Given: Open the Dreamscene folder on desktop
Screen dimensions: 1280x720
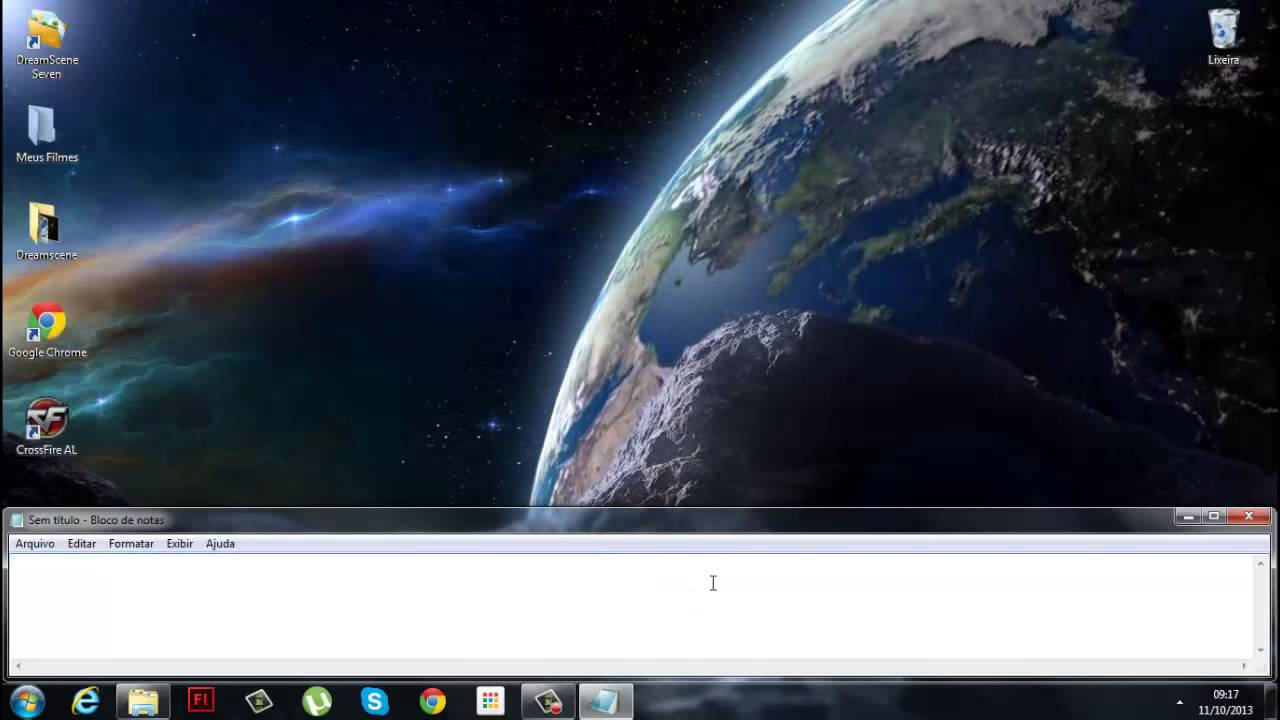Looking at the screenshot, I should tap(46, 232).
